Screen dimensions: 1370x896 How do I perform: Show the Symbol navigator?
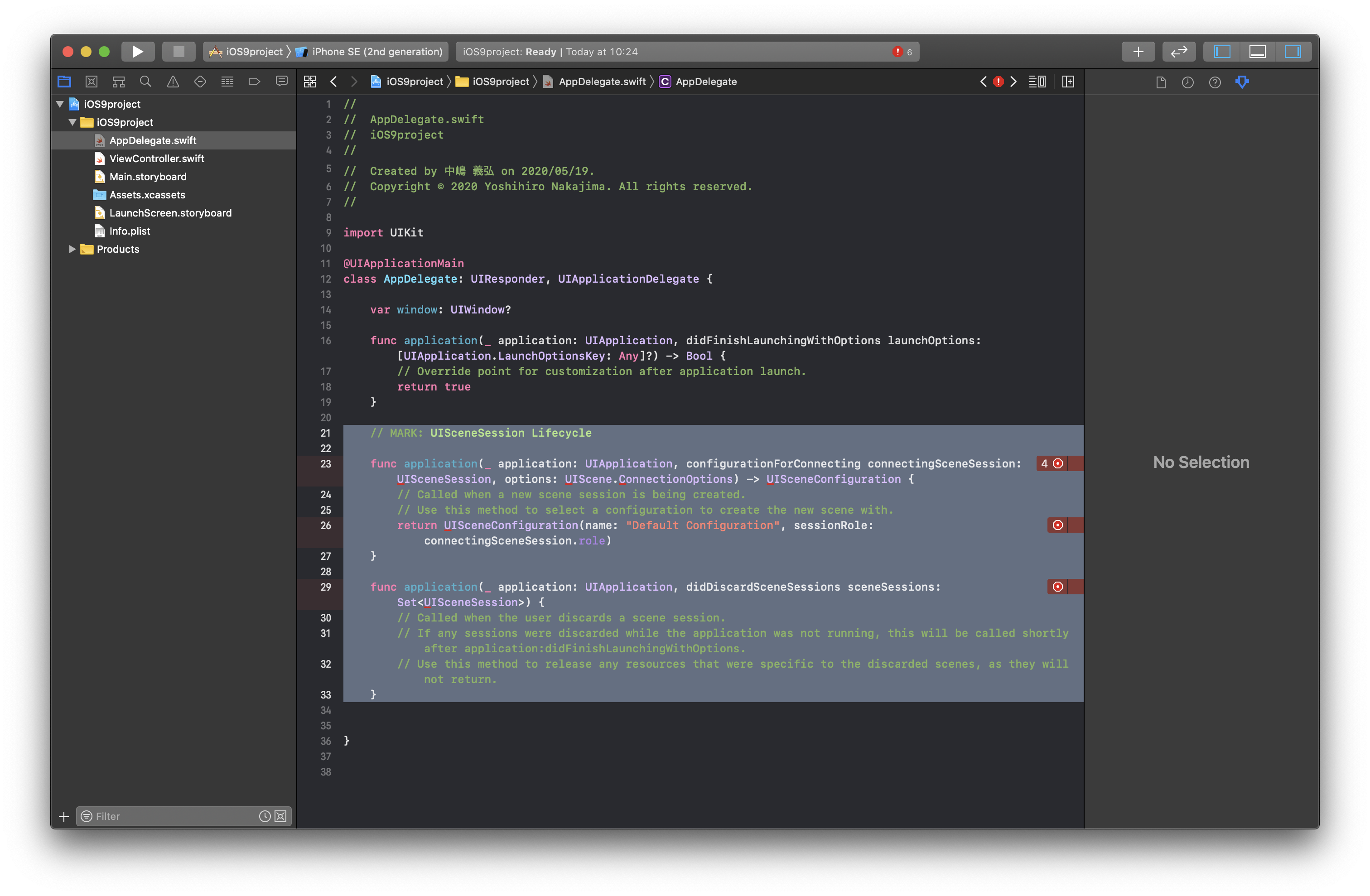pyautogui.click(x=119, y=82)
